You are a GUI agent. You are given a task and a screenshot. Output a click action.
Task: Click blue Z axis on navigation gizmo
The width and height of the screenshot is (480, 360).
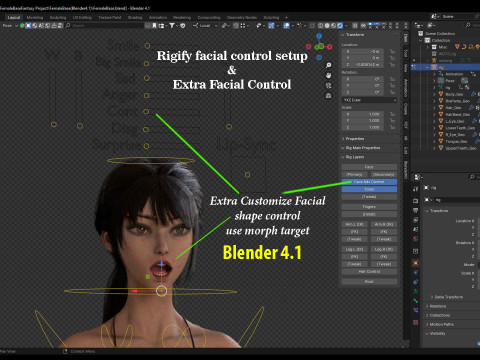tap(319, 36)
